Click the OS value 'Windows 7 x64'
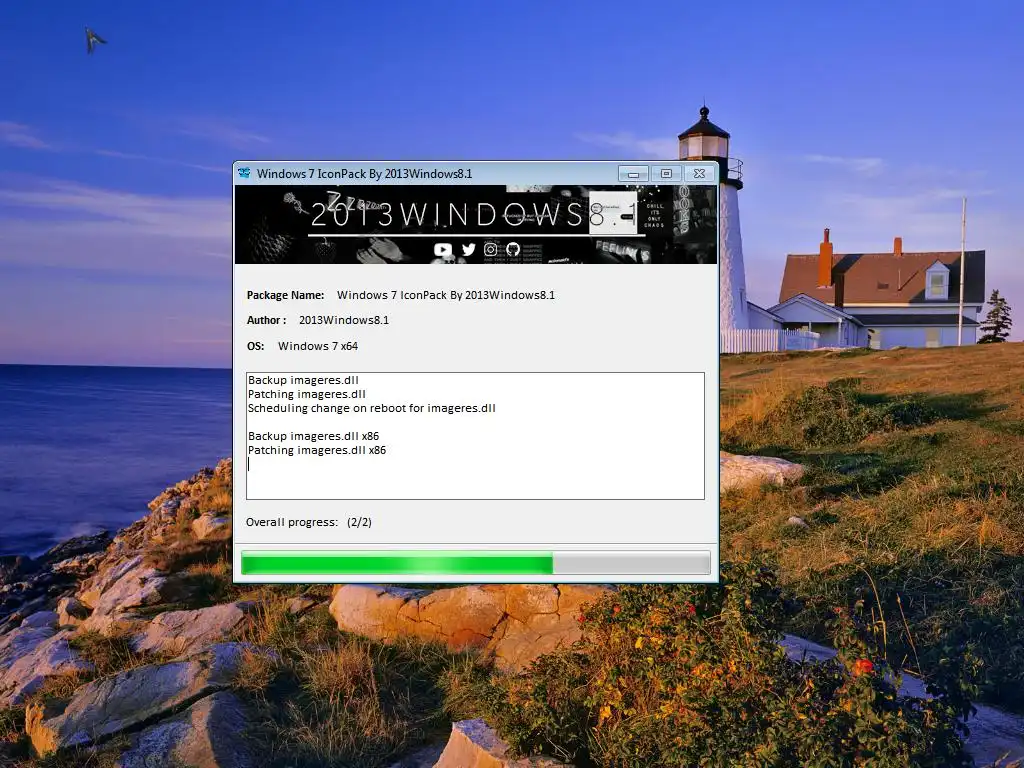Viewport: 1024px width, 768px height. [318, 346]
